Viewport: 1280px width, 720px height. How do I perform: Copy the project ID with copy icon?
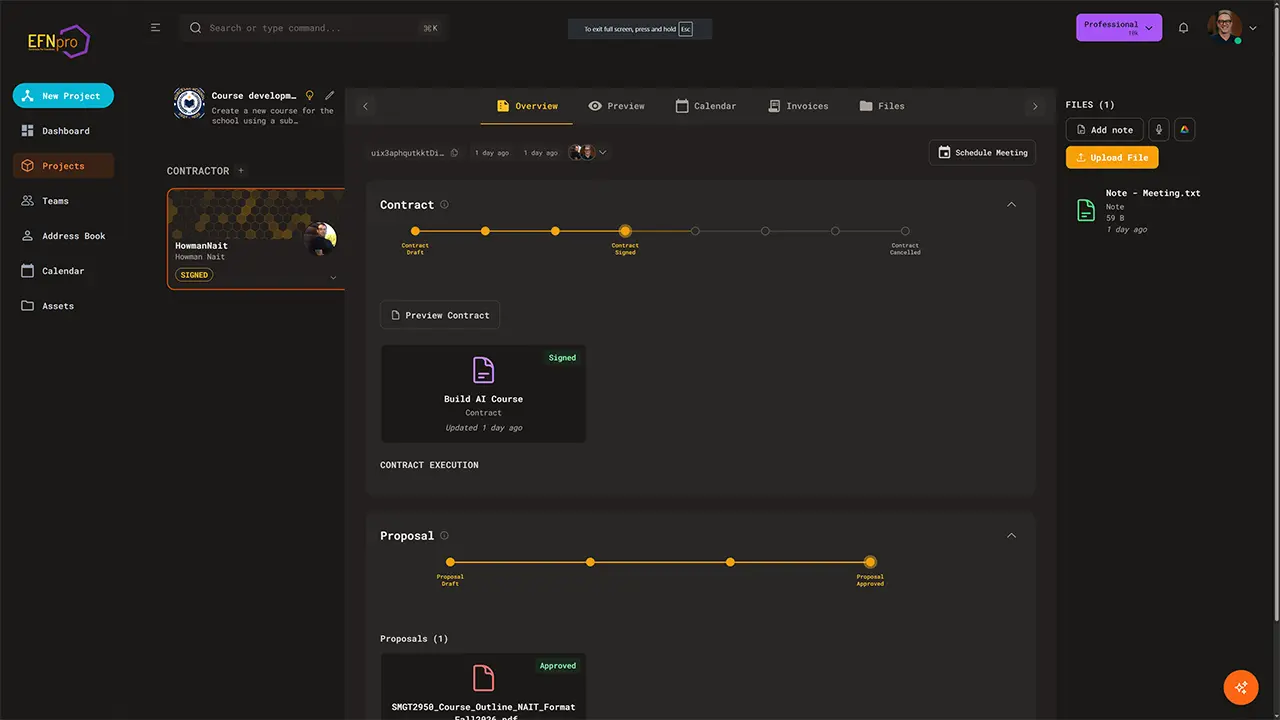pos(454,153)
